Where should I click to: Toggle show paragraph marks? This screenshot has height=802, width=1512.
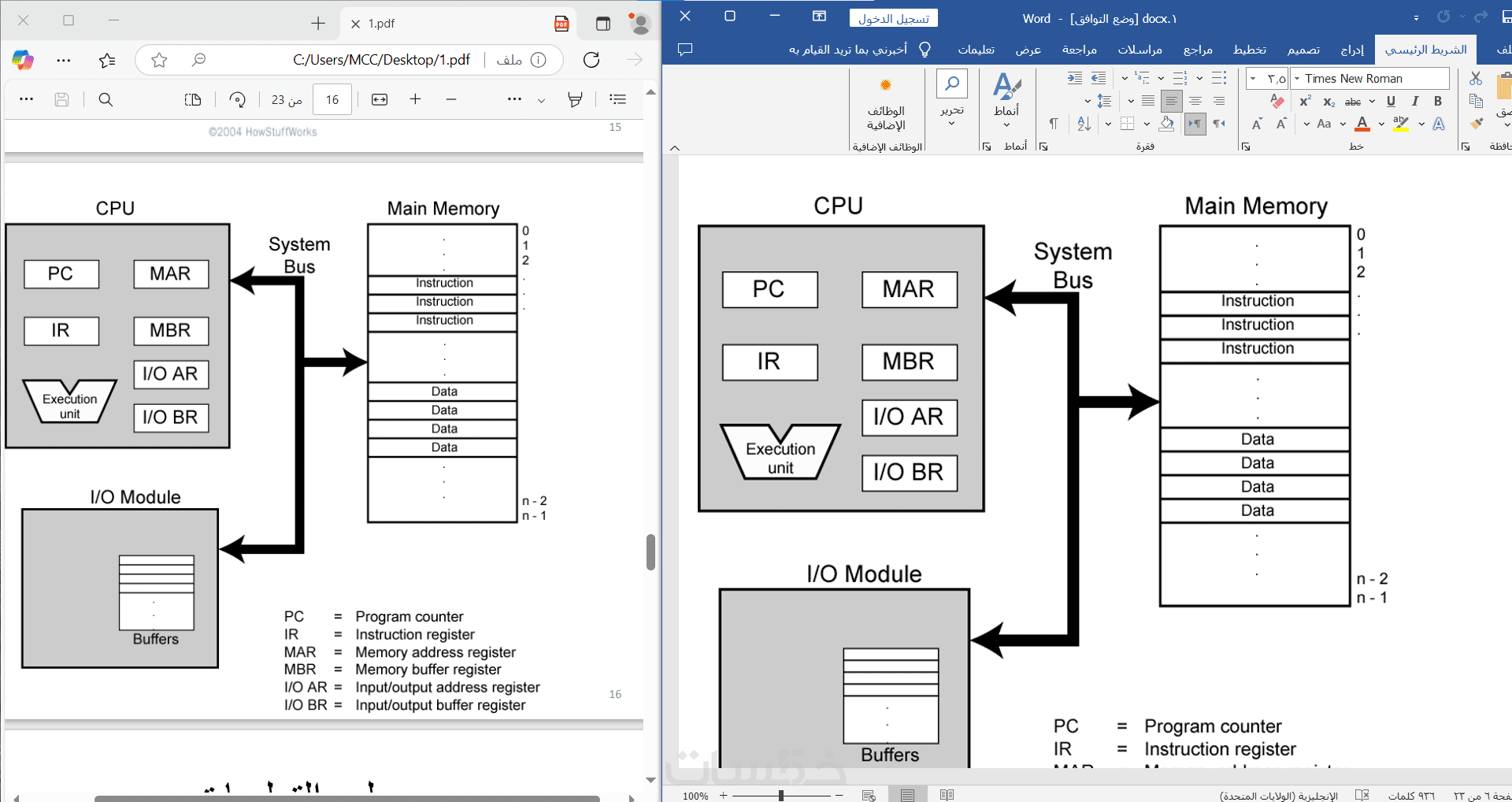[x=1054, y=124]
